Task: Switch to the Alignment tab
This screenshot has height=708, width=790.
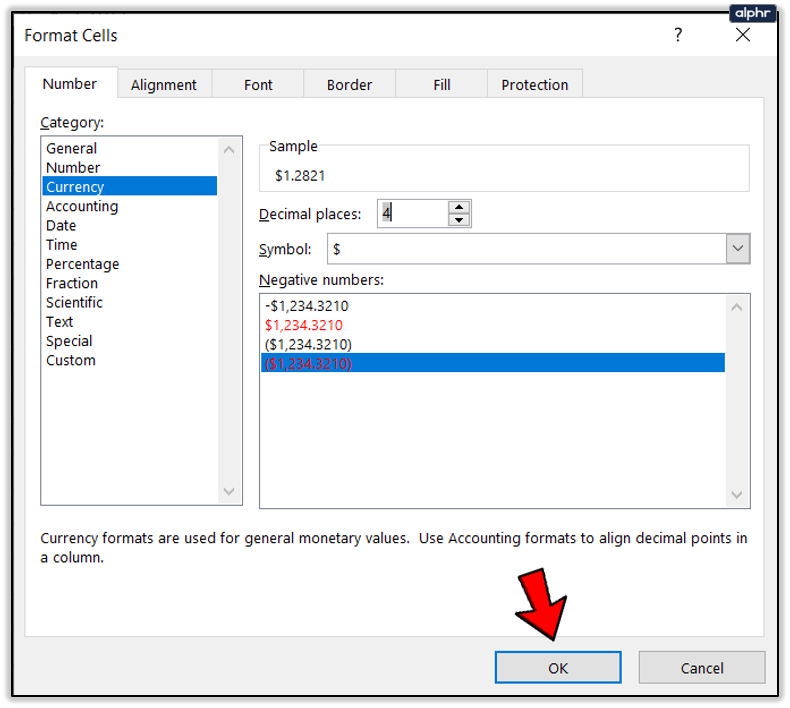Action: click(x=164, y=84)
